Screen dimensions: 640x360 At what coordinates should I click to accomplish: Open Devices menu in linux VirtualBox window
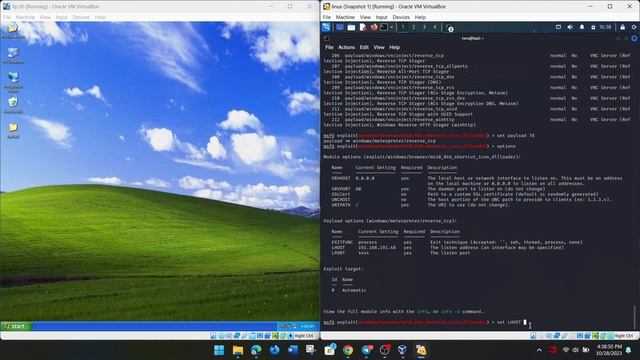click(401, 17)
